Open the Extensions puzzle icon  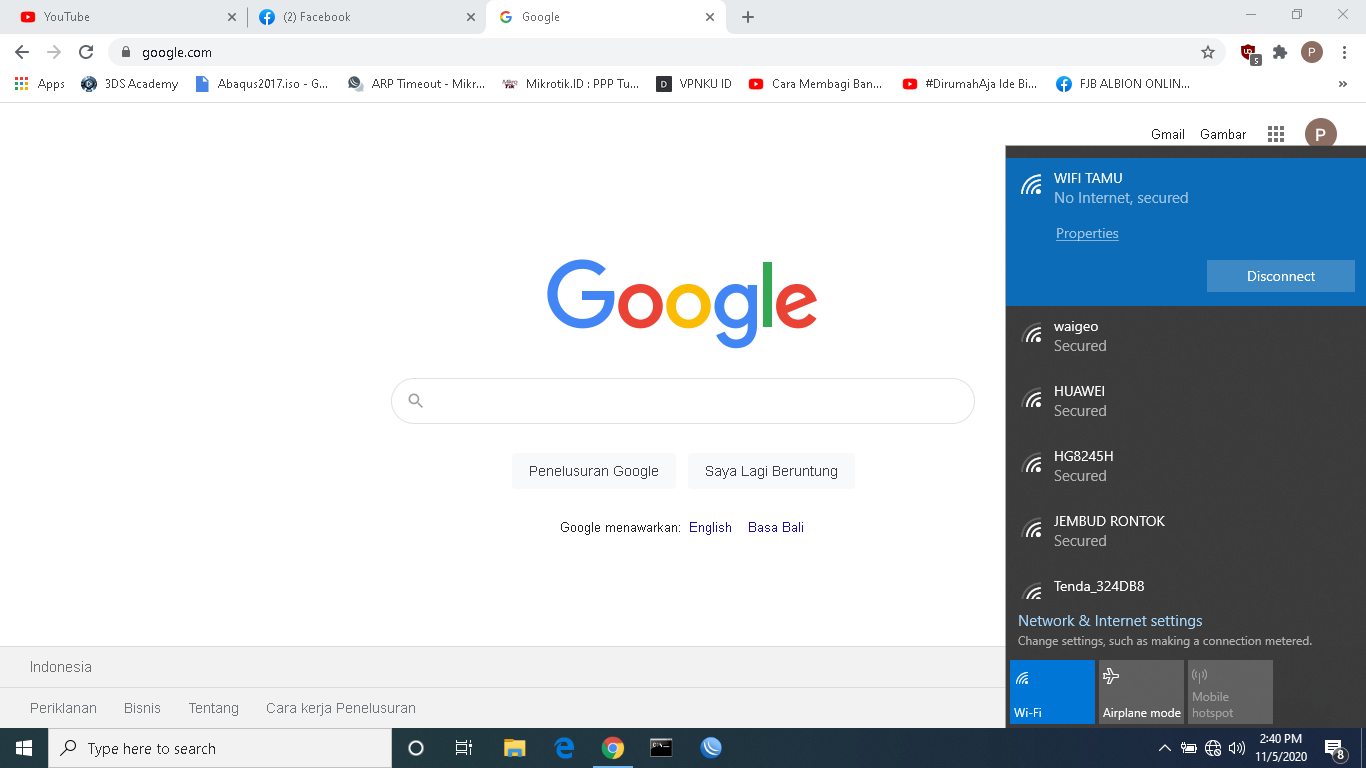1280,52
